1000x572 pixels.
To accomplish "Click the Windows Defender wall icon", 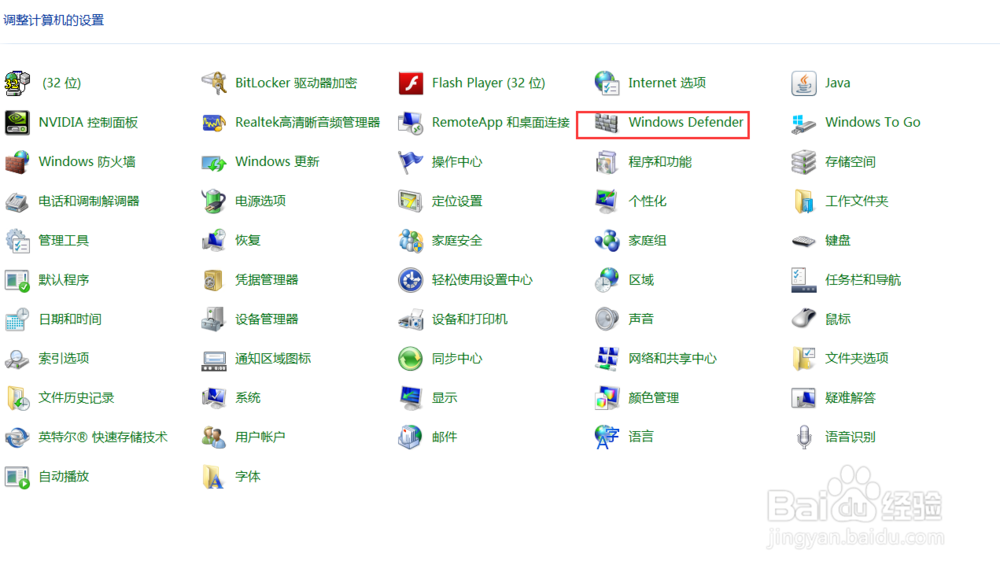I will coord(607,122).
